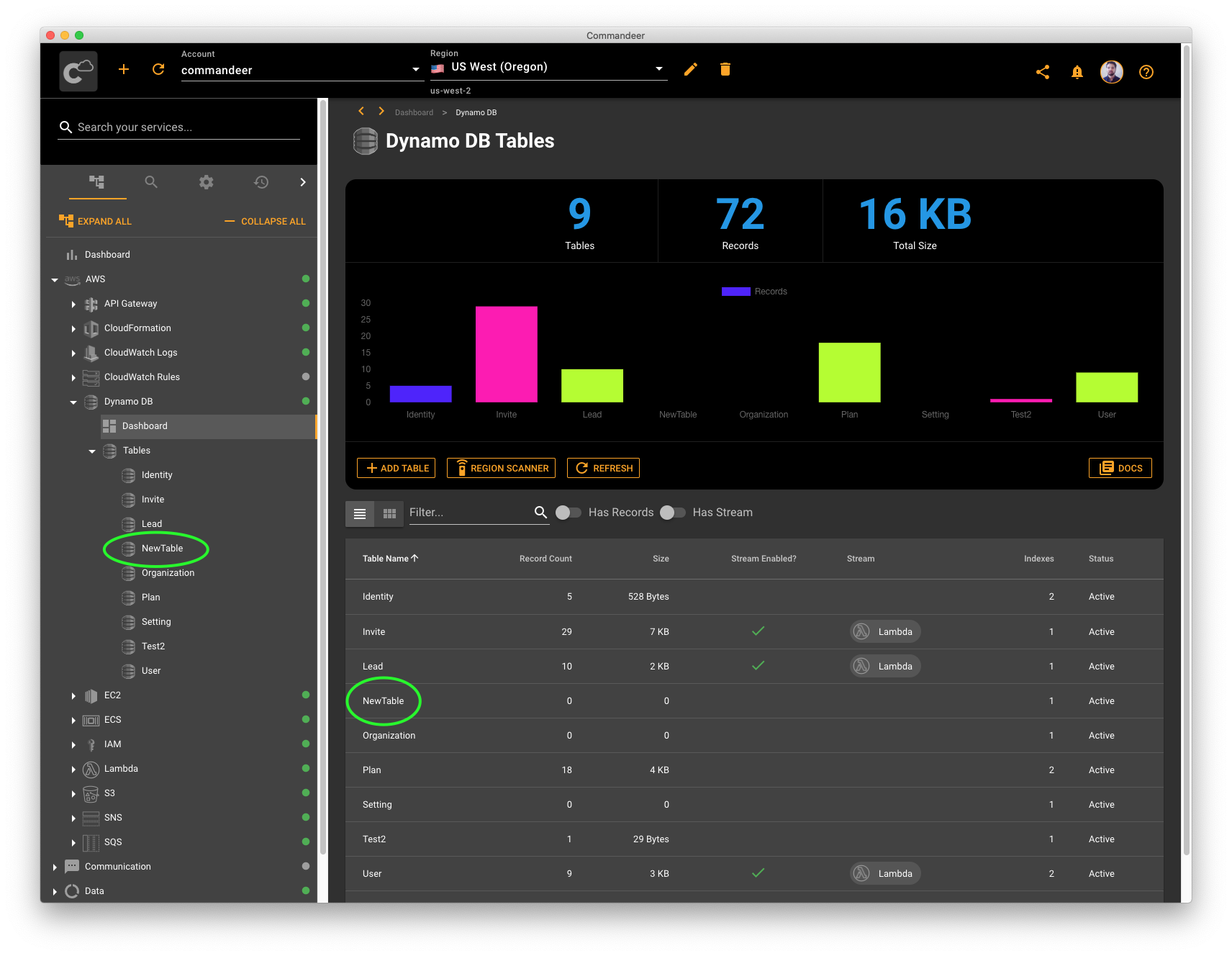This screenshot has height=956, width=1232.
Task: Select grid view layout icon
Action: [389, 513]
